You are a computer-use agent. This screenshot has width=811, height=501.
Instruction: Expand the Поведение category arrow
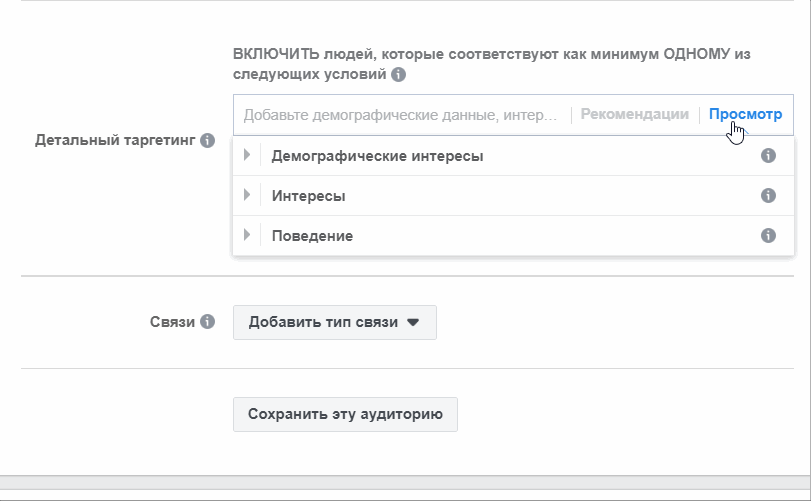(x=246, y=236)
